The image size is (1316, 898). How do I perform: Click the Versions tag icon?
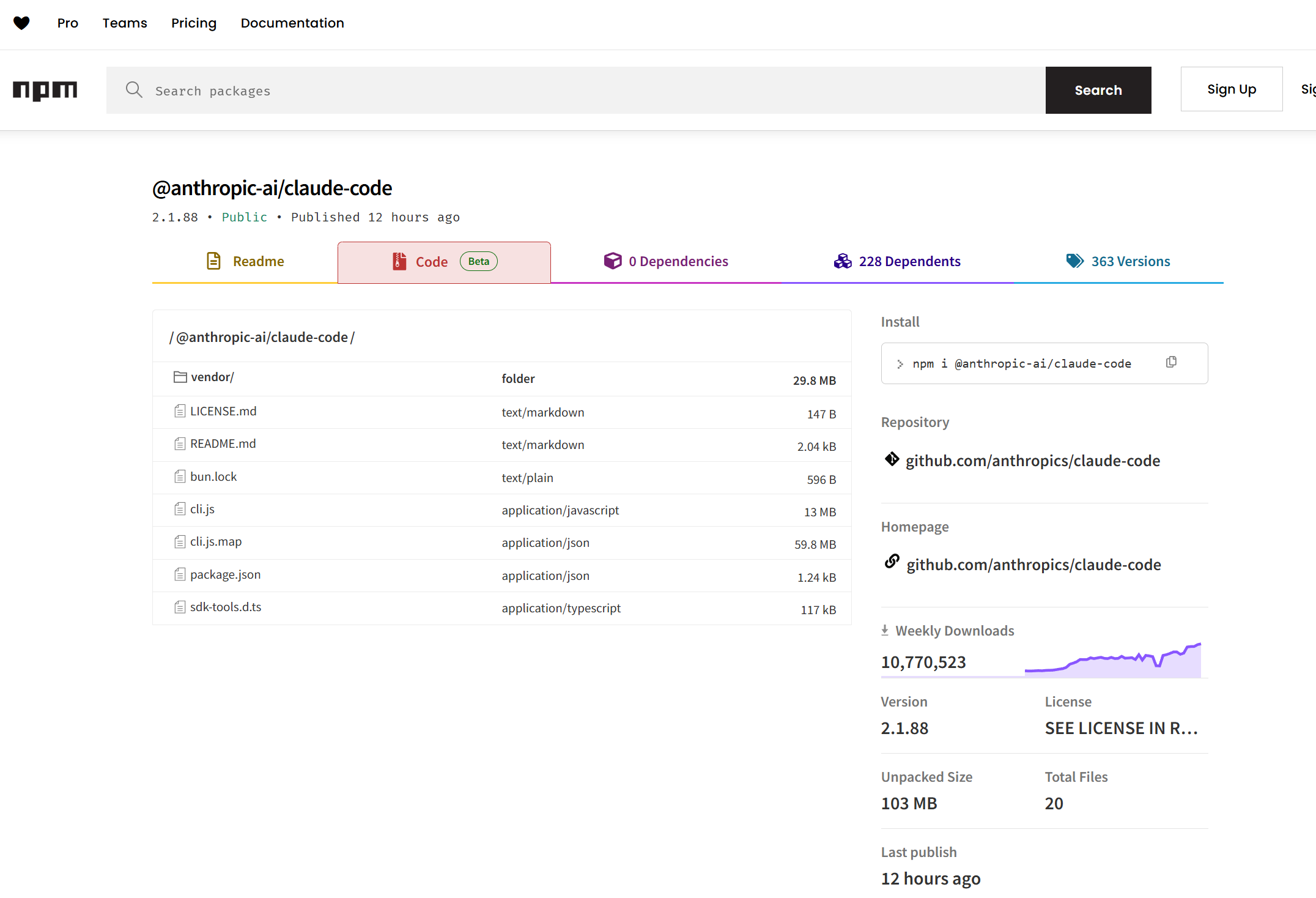1075,261
